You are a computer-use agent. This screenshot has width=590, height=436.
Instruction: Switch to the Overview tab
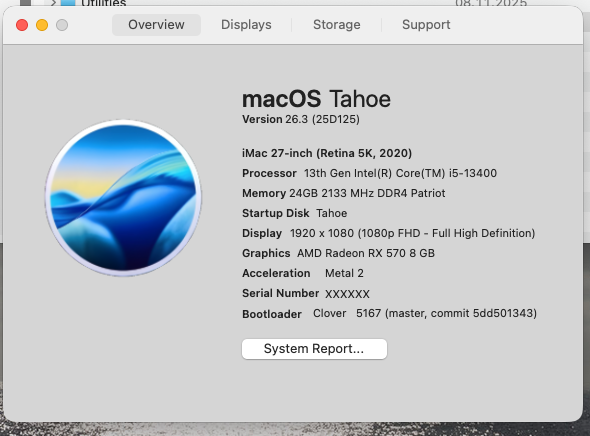coord(156,25)
